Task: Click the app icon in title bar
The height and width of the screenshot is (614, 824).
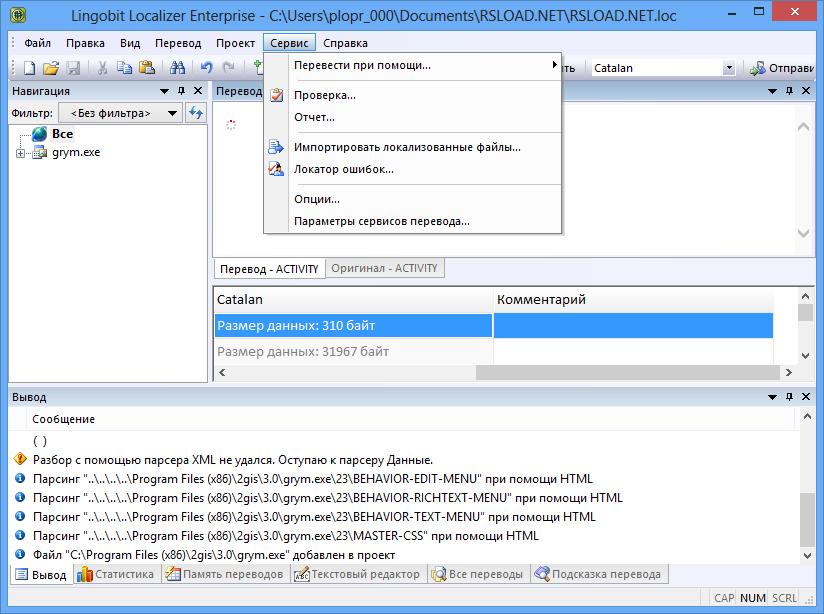Action: click(x=18, y=15)
